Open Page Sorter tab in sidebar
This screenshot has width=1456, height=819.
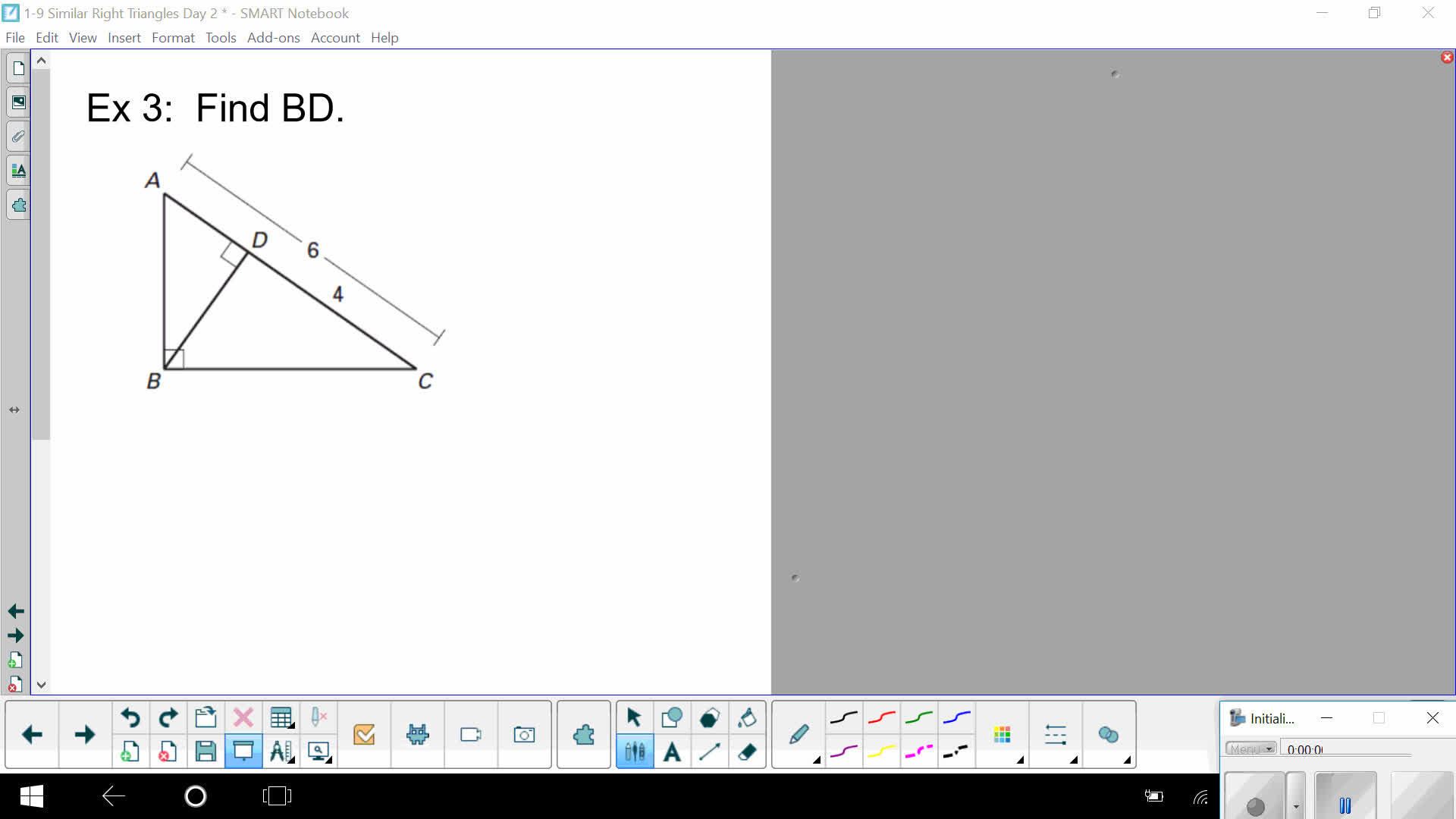pos(18,68)
